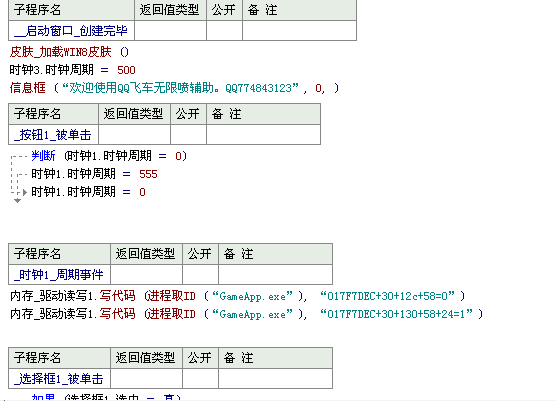This screenshot has width=557, height=401.
Task: Click the address string ending in 12c+58=0
Action: (x=388, y=296)
